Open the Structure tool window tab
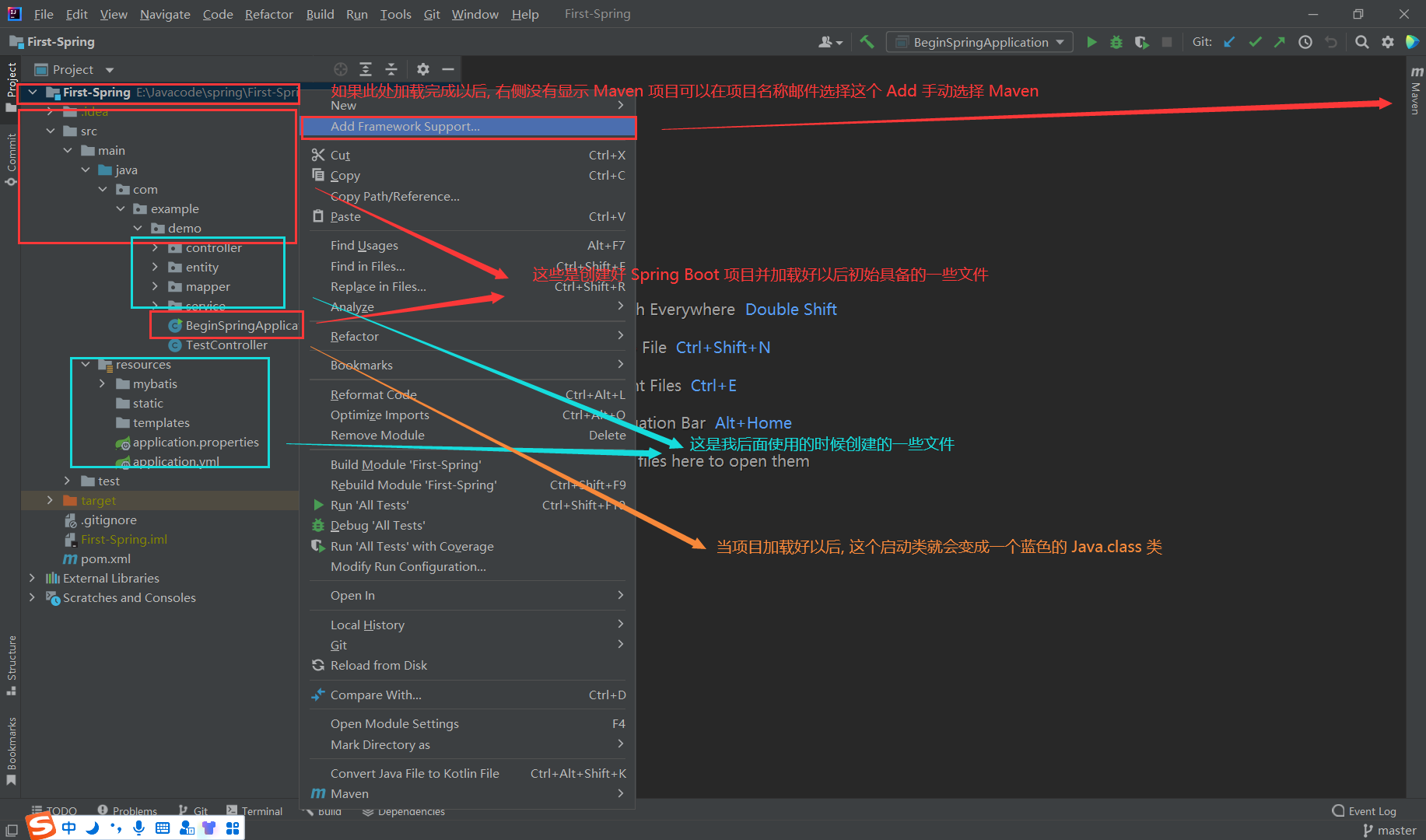 pos(11,666)
